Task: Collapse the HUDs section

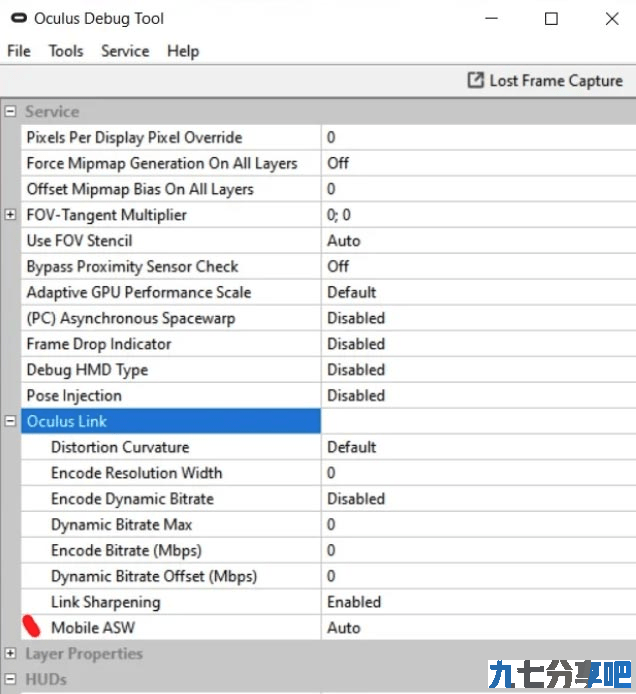Action: click(x=10, y=679)
